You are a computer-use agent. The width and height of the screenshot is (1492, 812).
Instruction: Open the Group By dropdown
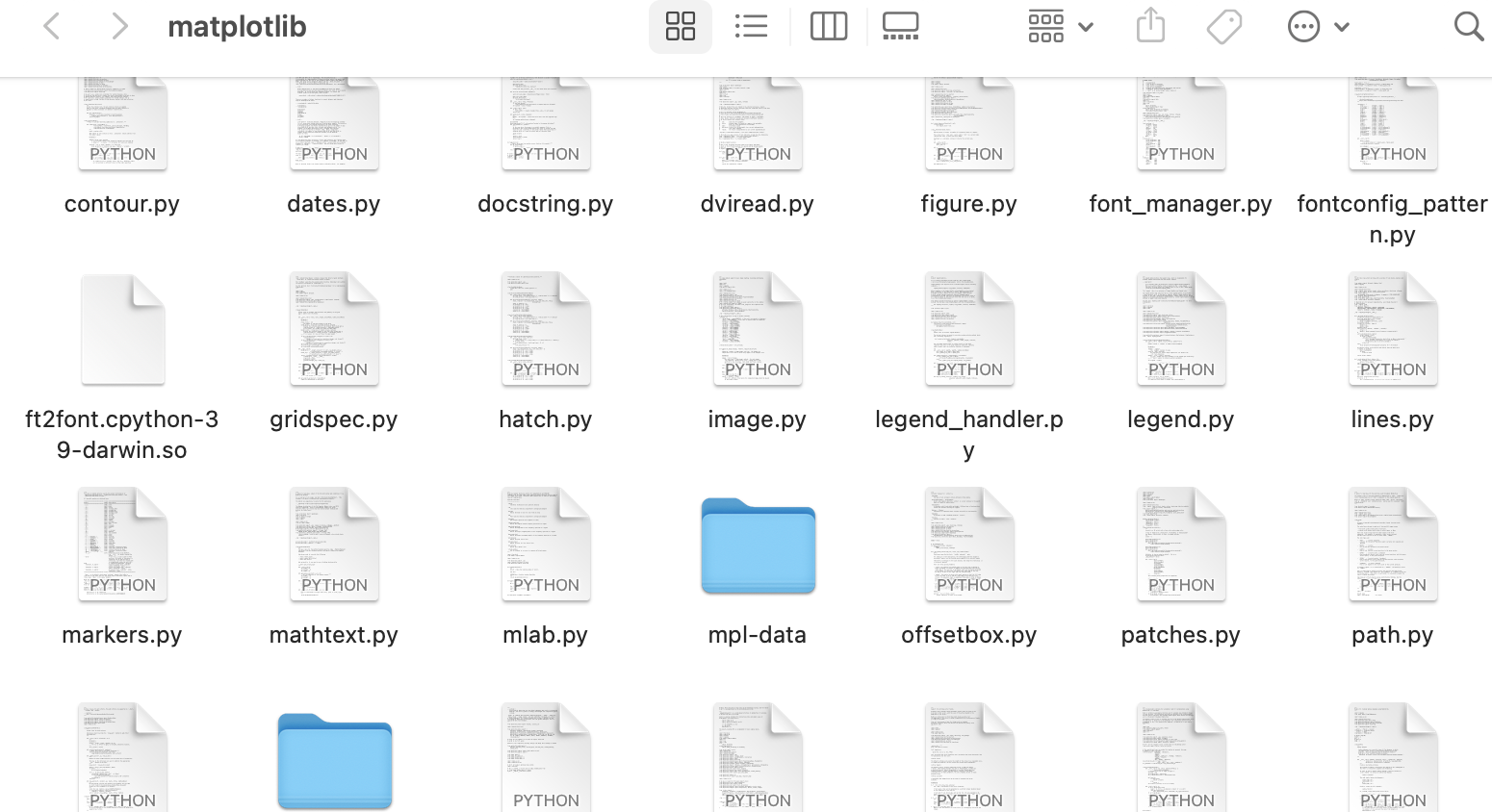pyautogui.click(x=1061, y=26)
